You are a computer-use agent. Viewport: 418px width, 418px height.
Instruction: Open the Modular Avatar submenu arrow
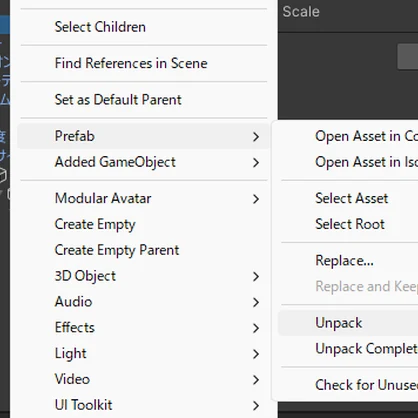256,199
